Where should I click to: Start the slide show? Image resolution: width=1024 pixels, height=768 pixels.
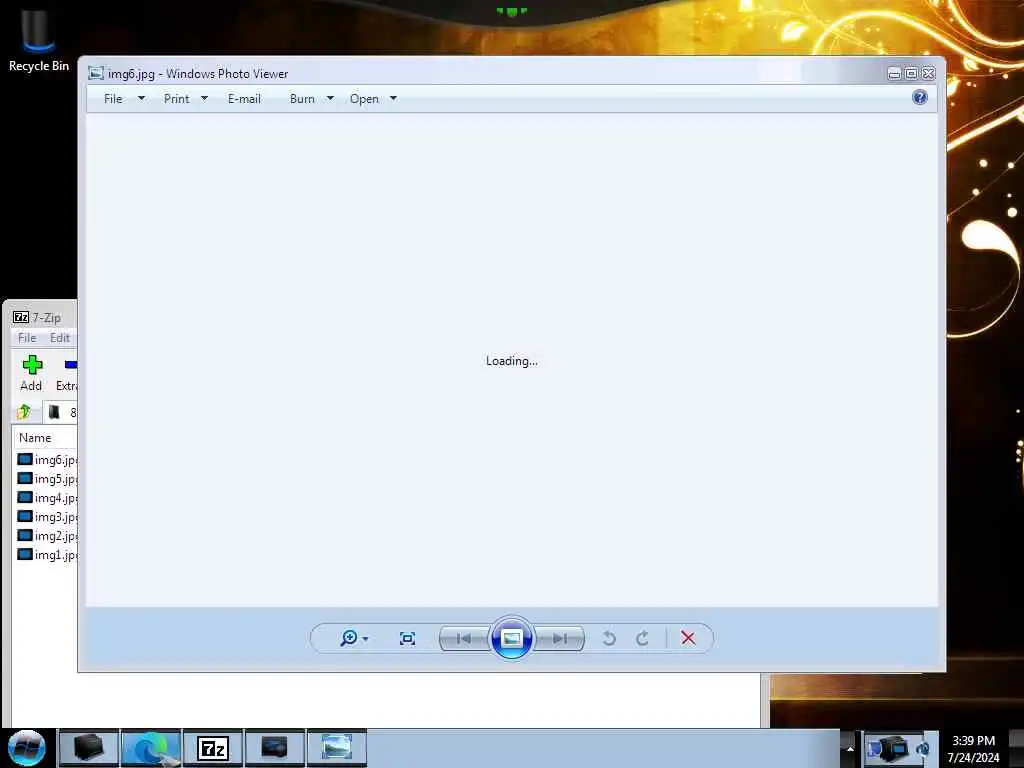click(x=511, y=638)
